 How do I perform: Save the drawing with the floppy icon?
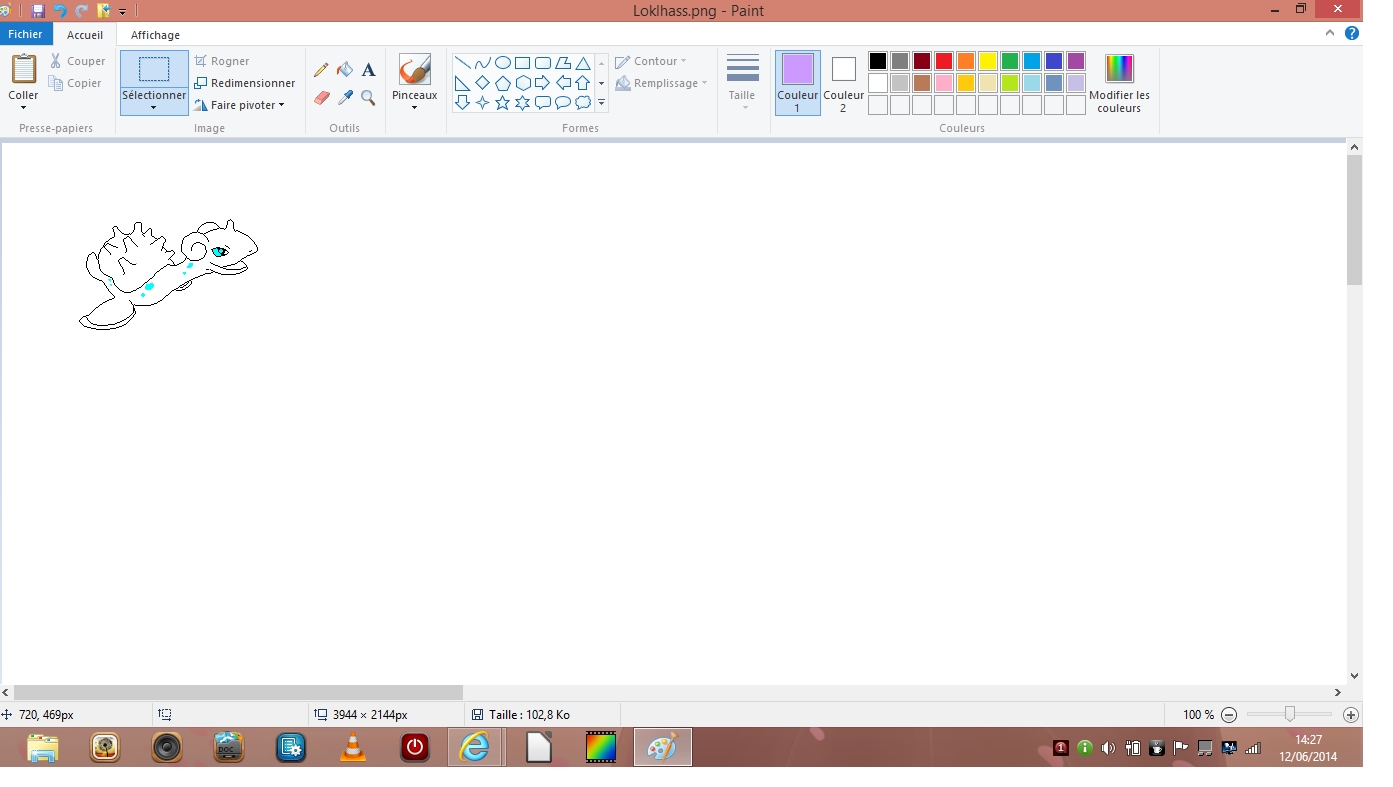[x=38, y=11]
